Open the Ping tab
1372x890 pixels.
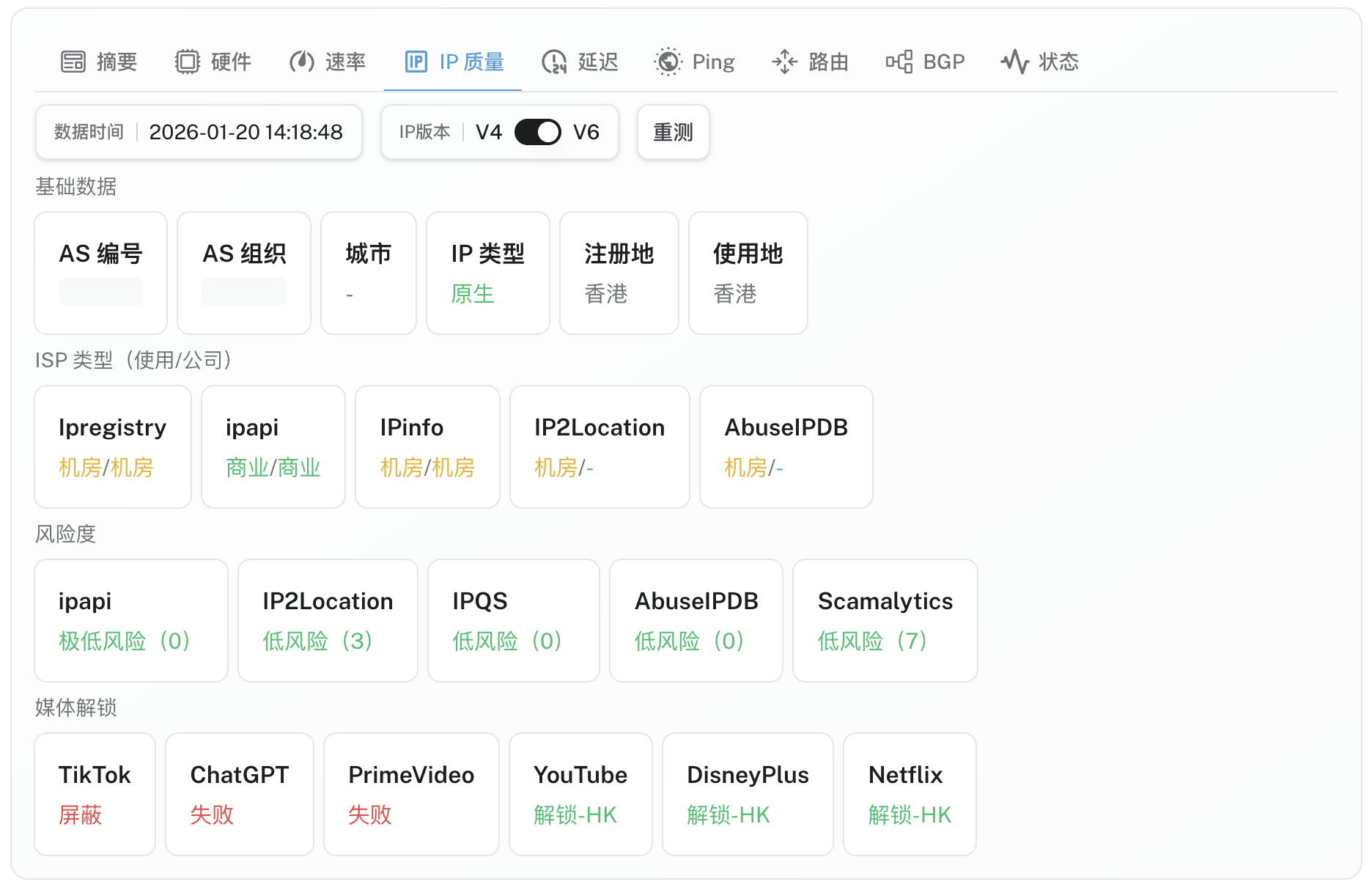[712, 62]
